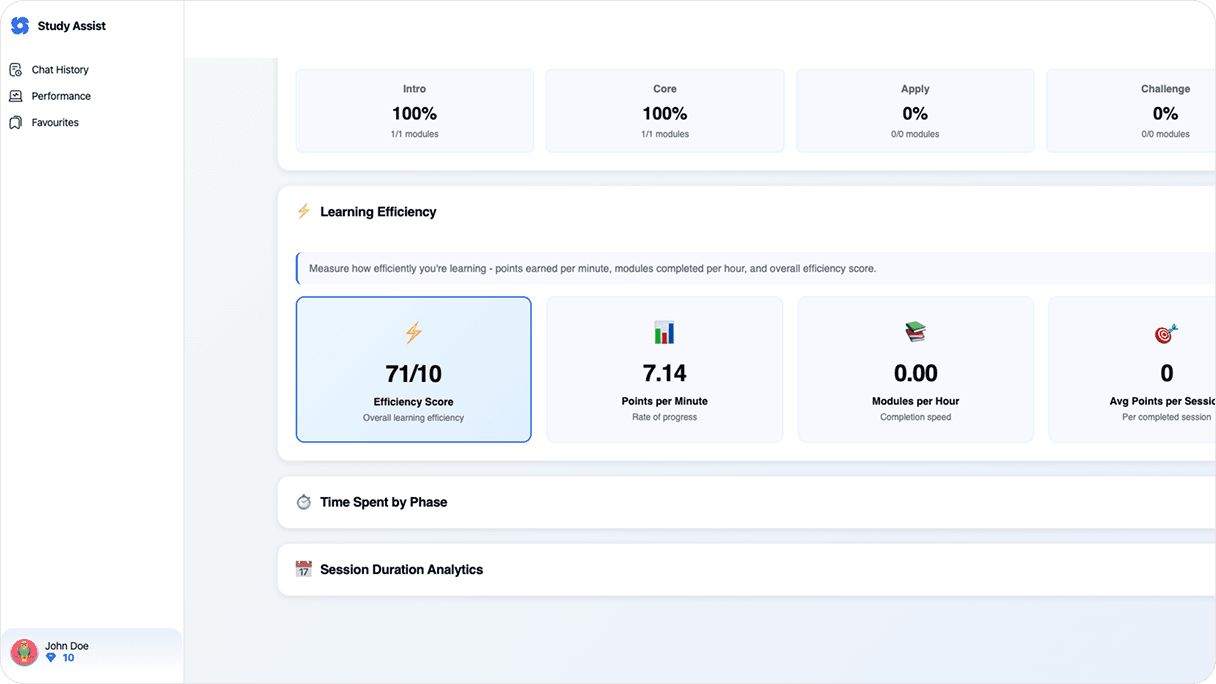Expand the Session Duration Analytics section
Viewport: 1216px width, 684px height.
[x=746, y=570]
